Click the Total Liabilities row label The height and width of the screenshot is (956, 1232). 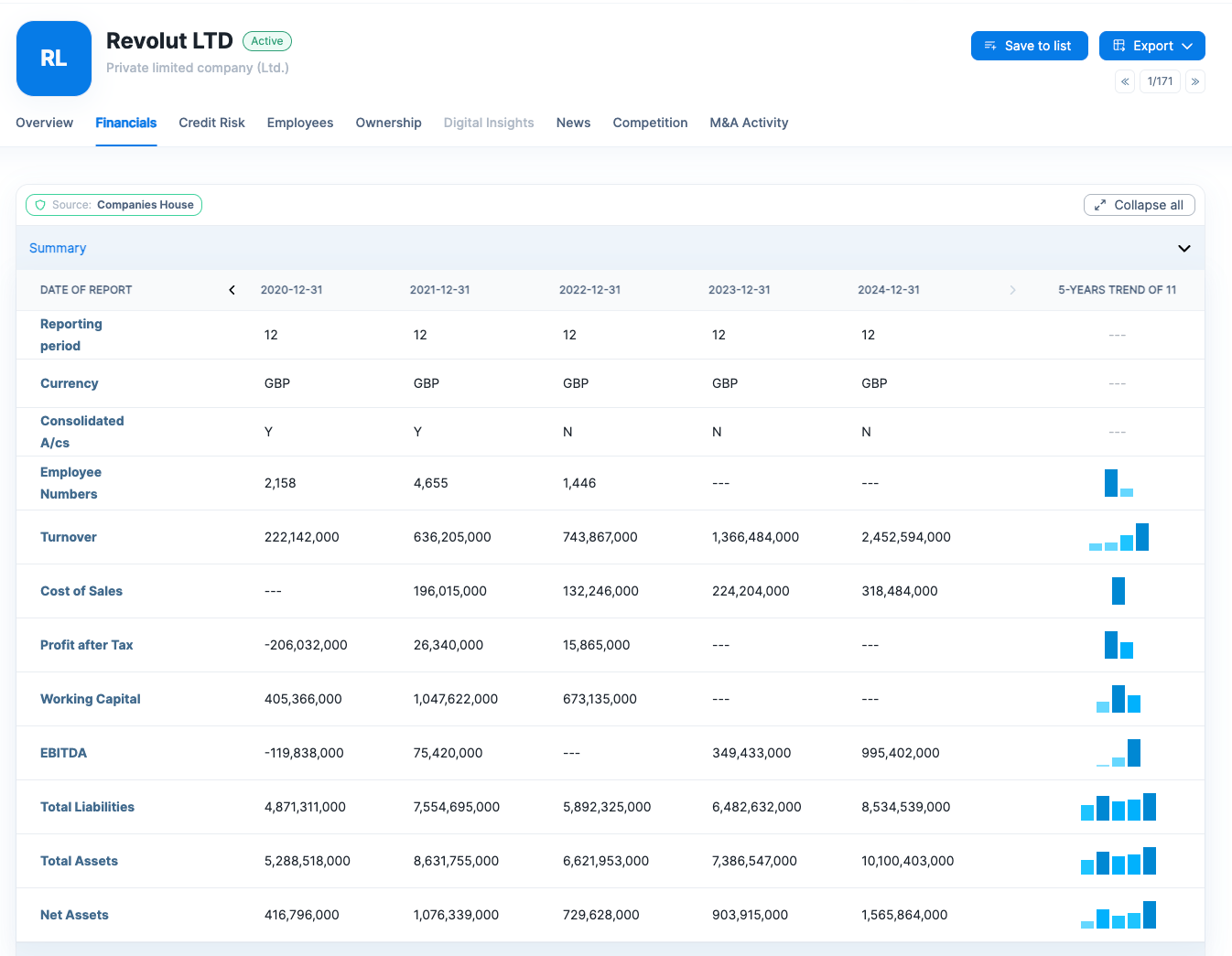point(87,807)
